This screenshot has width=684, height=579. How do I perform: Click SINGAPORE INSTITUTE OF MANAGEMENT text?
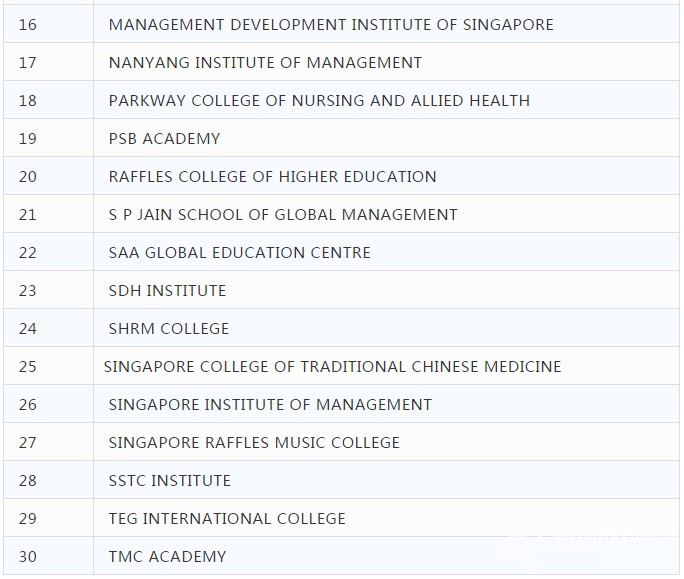pos(270,404)
